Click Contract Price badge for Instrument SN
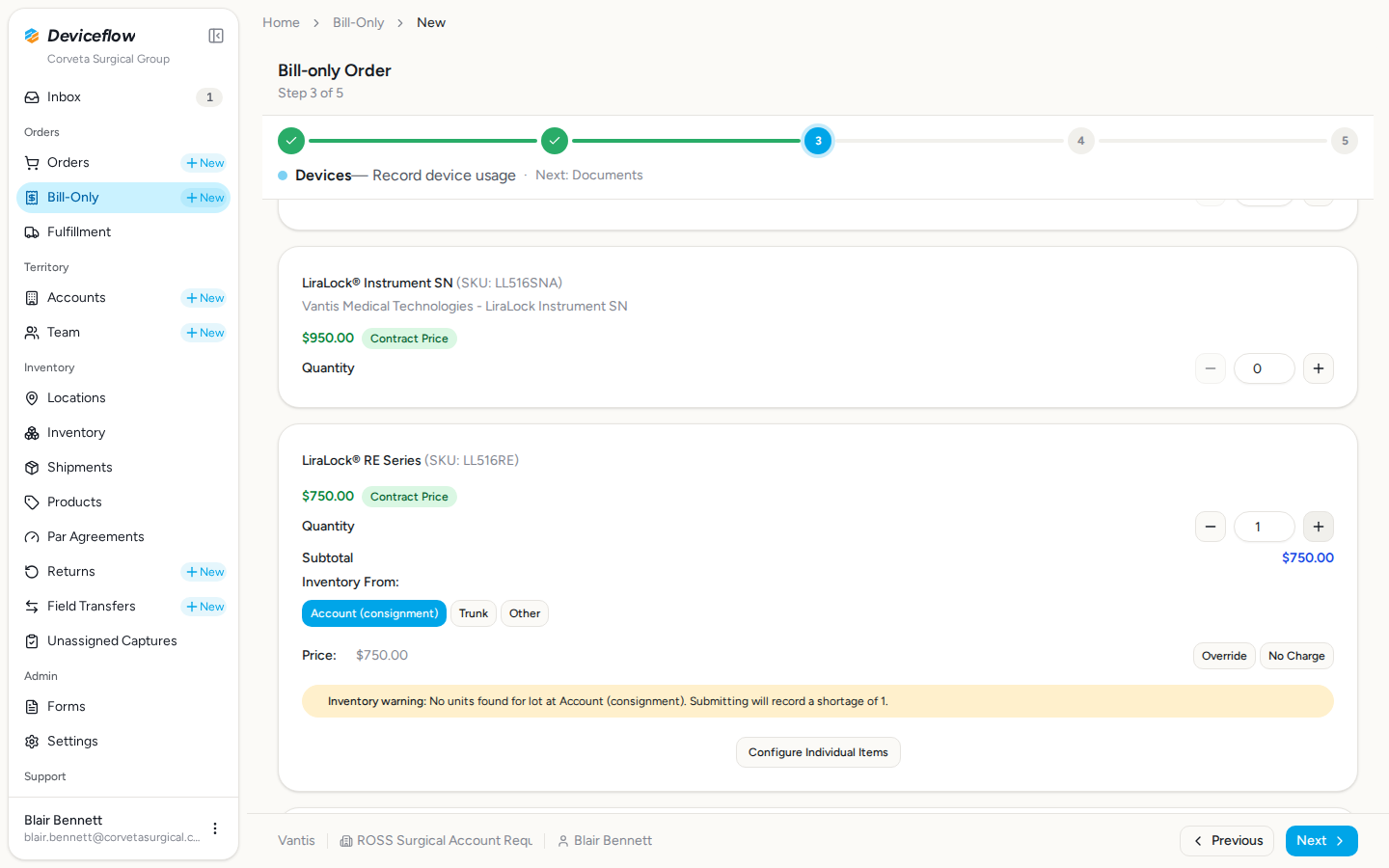The image size is (1389, 868). tap(409, 339)
